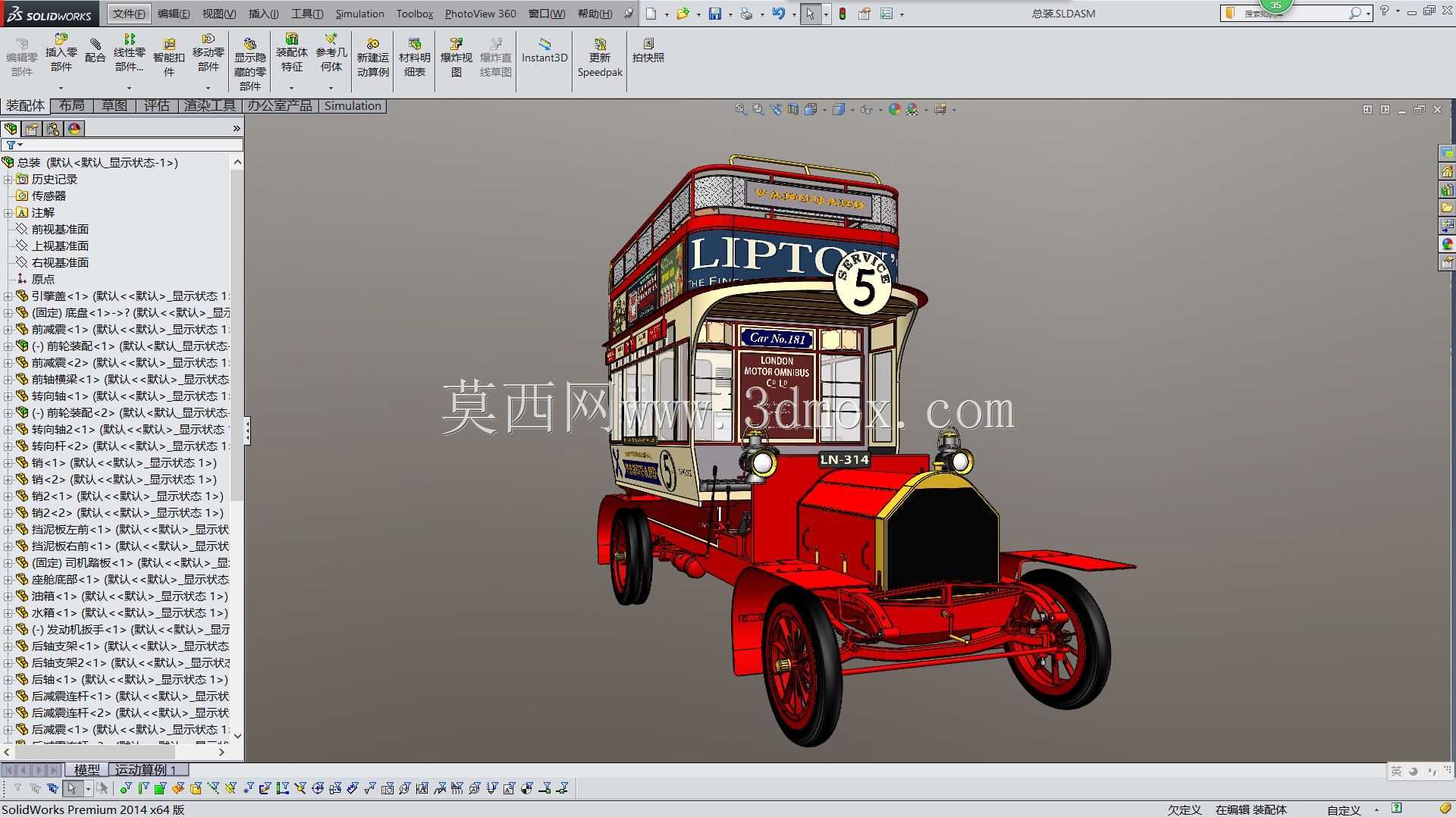Image resolution: width=1456 pixels, height=817 pixels.
Task: Open Edit Appearance color ball in view toolbar
Action: coord(895,109)
